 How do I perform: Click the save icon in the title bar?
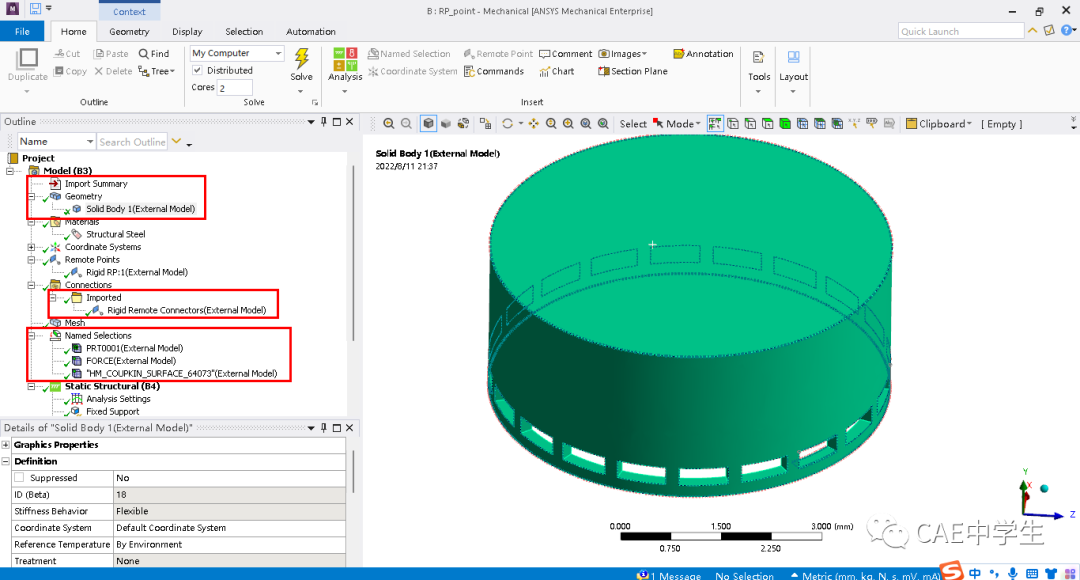35,9
